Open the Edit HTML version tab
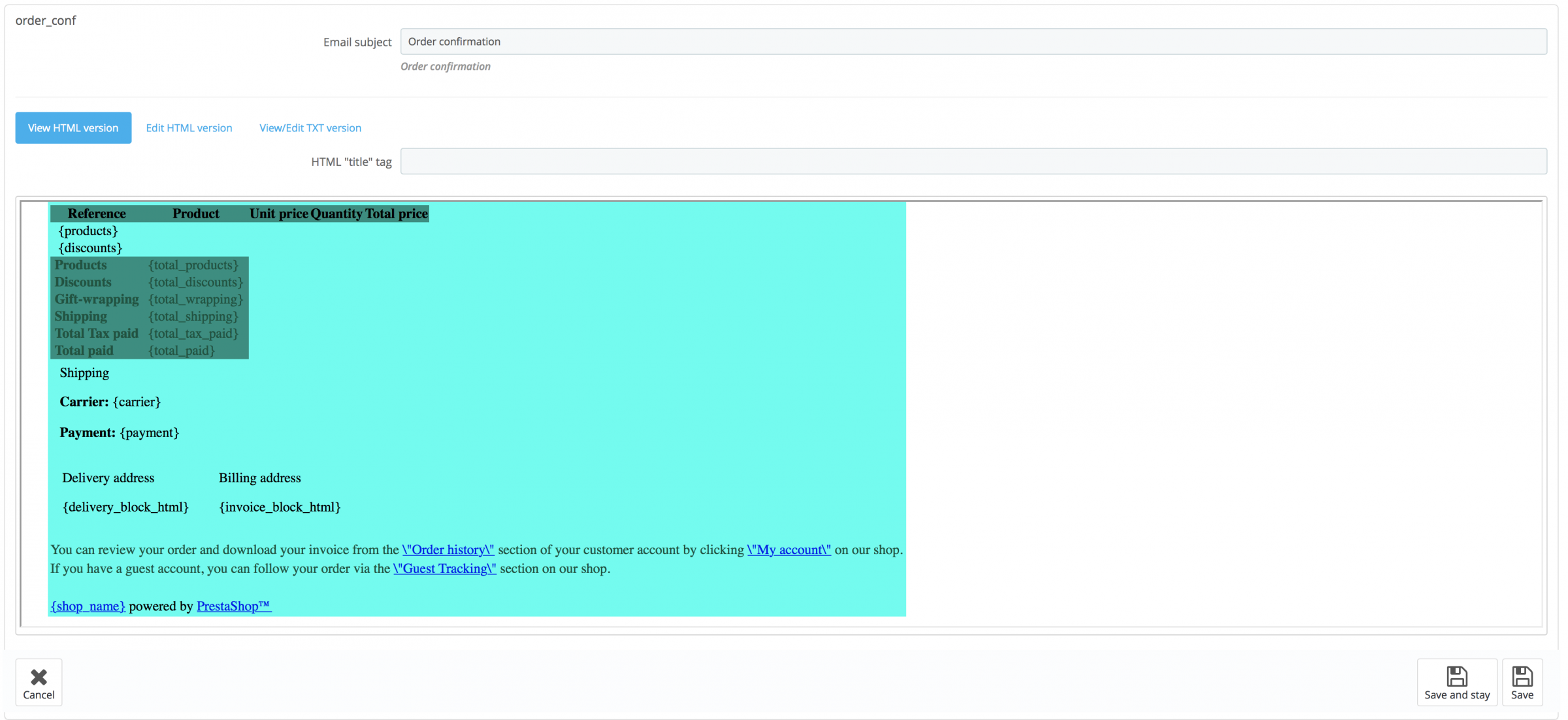The width and height of the screenshot is (1568, 720). 189,128
